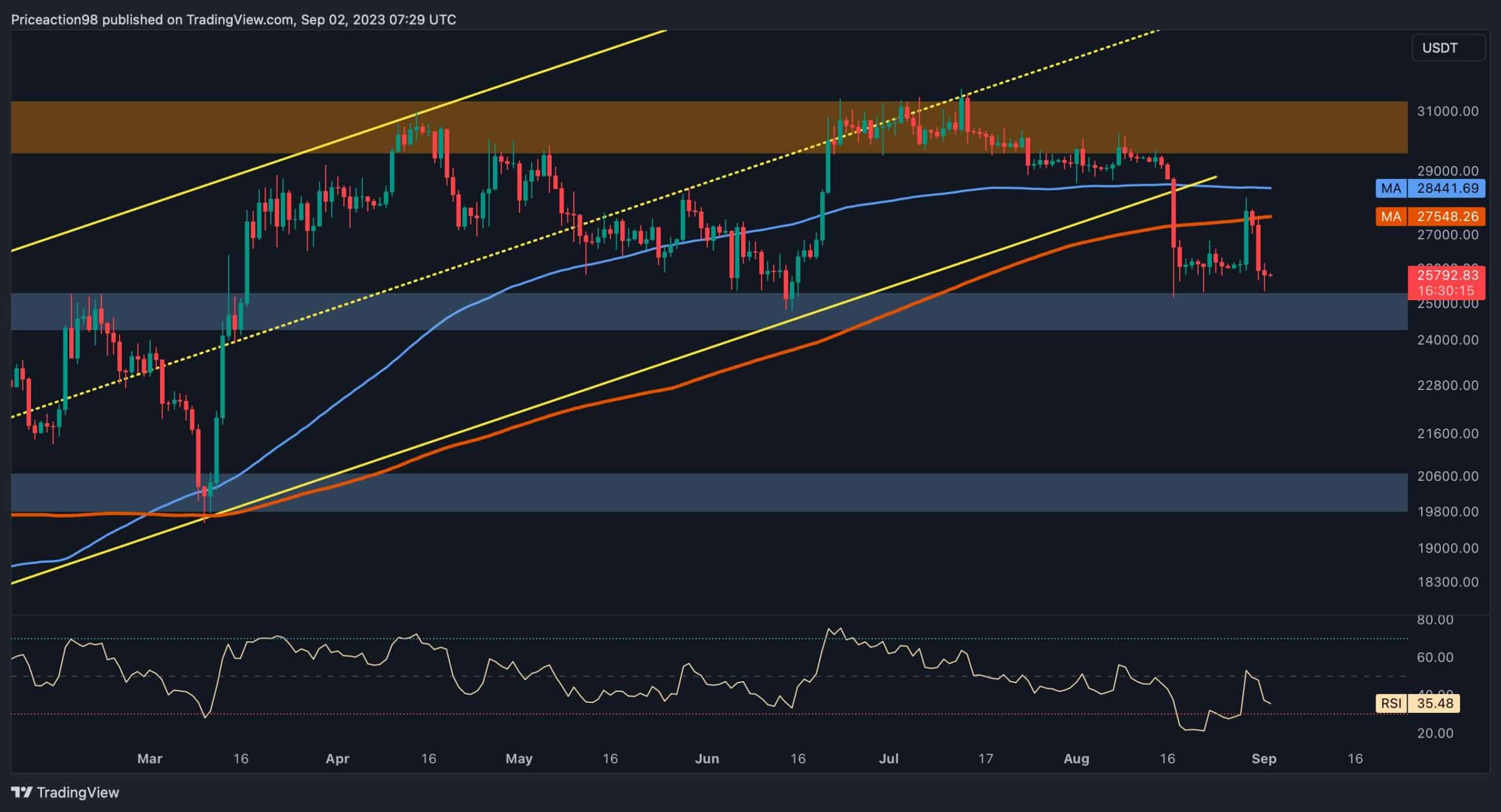1501x812 pixels.
Task: Click the Priceaction98 published header text
Action: pyautogui.click(x=233, y=20)
